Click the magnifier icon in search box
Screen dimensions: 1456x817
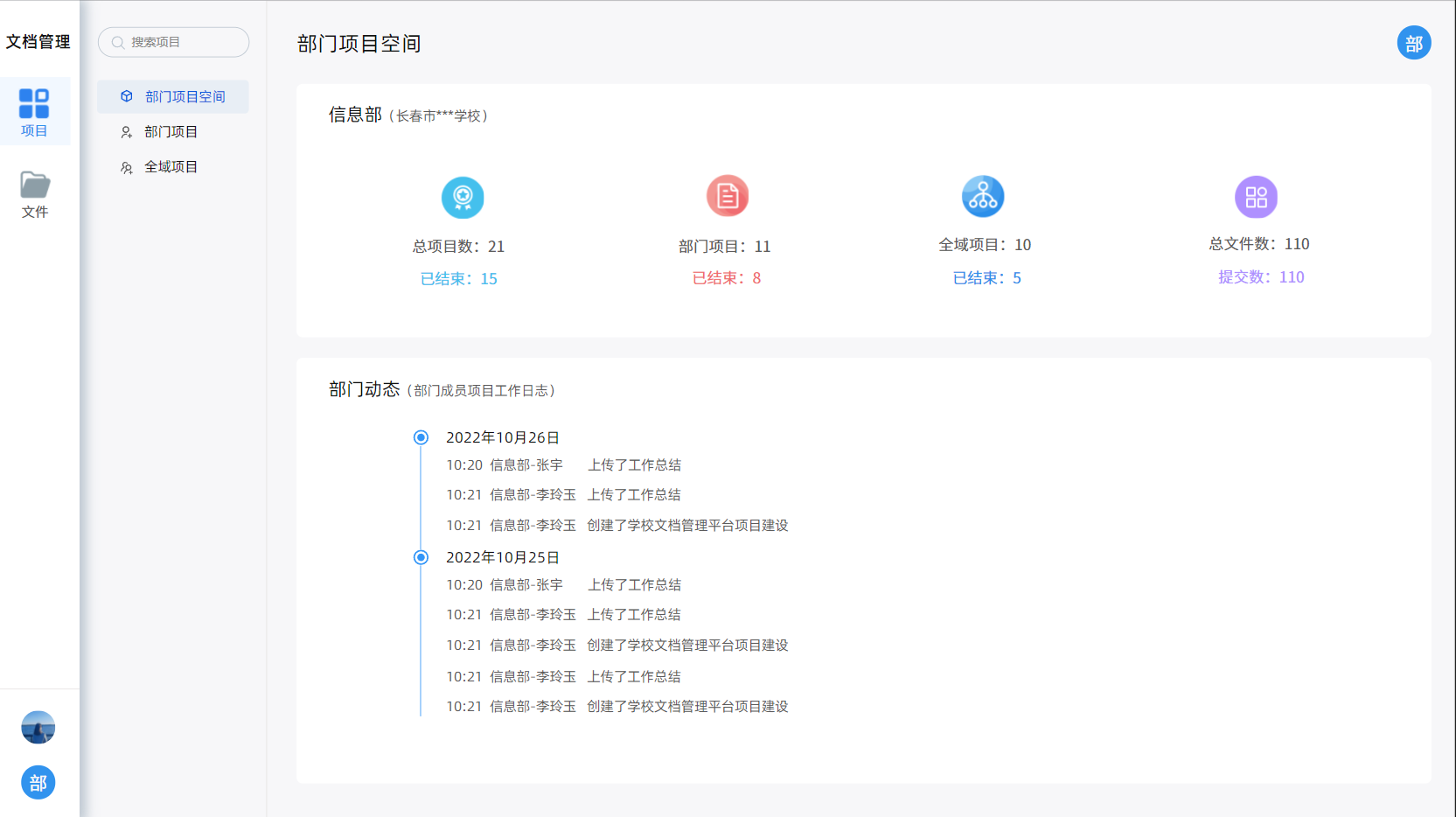[118, 43]
